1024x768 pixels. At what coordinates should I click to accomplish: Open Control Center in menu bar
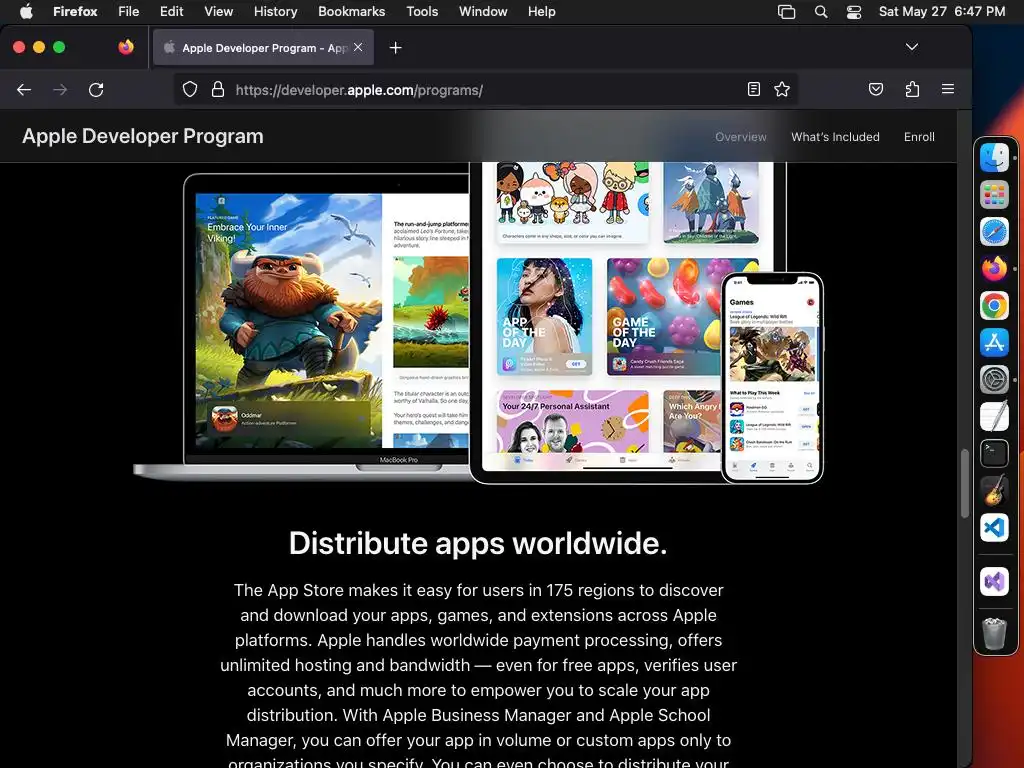coord(854,12)
